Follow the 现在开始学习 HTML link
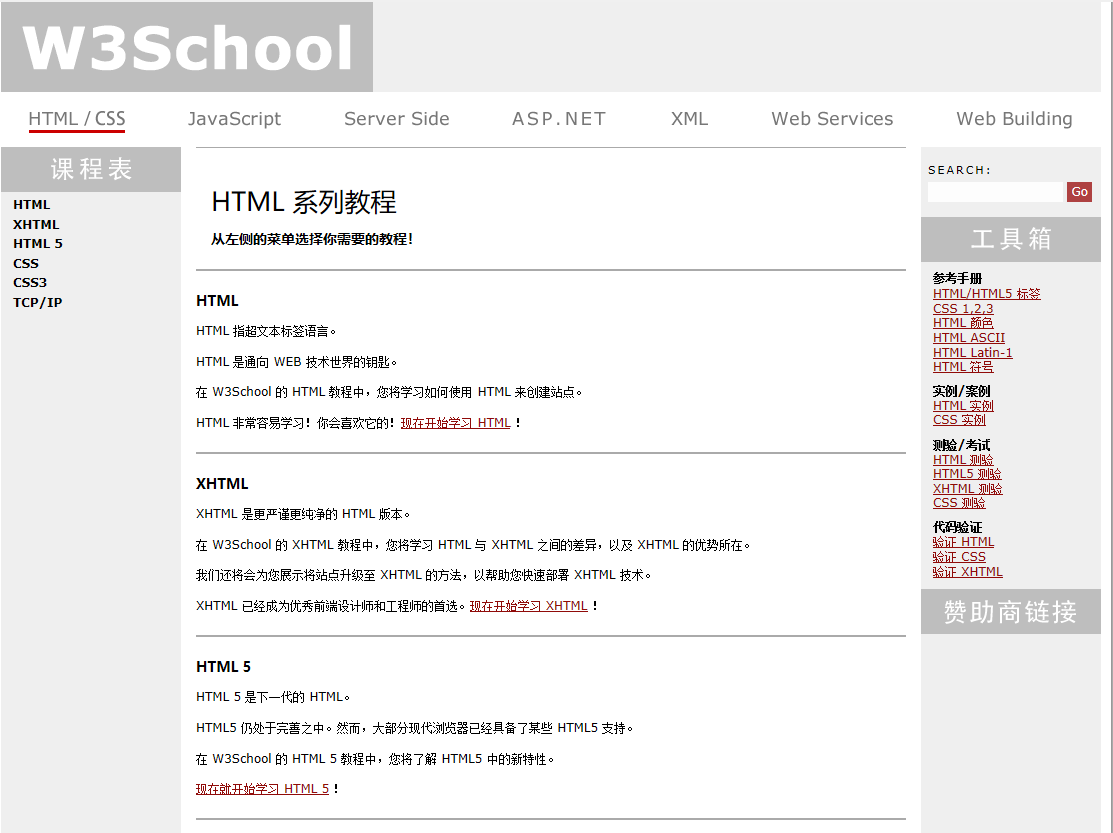The height and width of the screenshot is (833, 1113). click(x=456, y=423)
